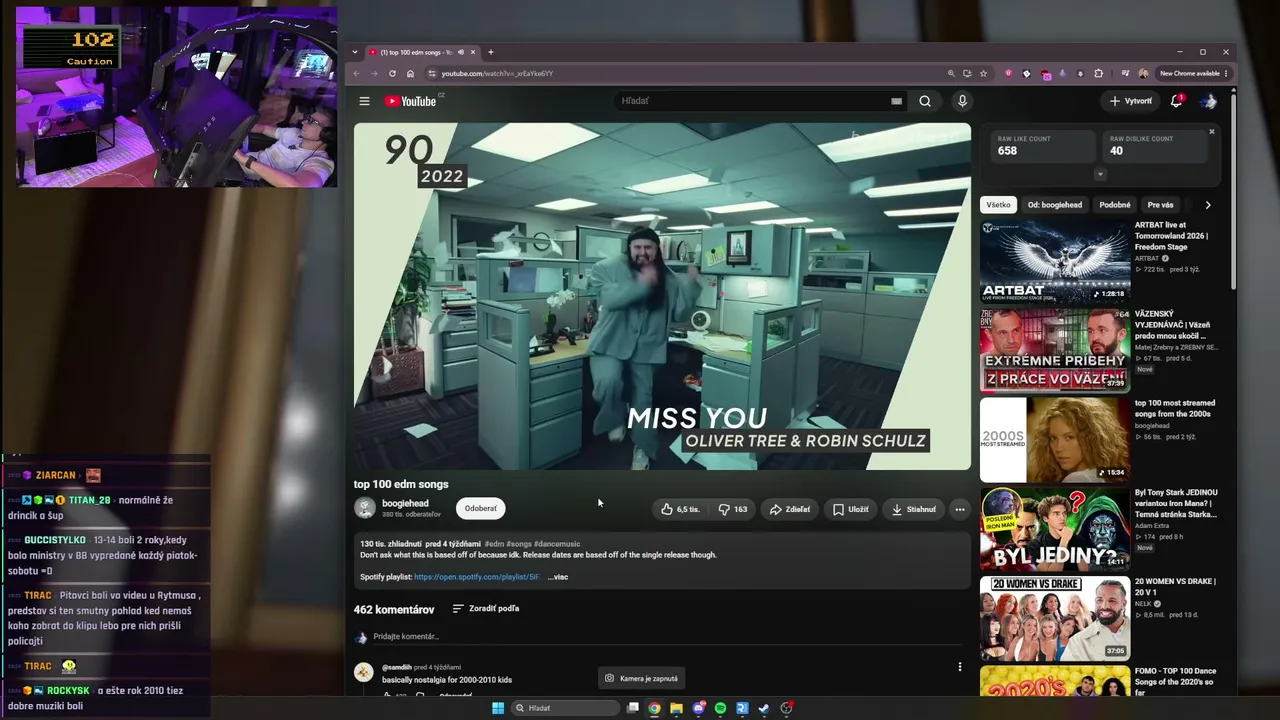Open Windows Start menu
1280x720 pixels.
(x=498, y=708)
